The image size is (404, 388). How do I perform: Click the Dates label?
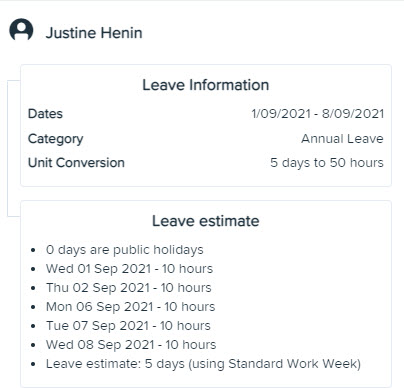click(45, 114)
